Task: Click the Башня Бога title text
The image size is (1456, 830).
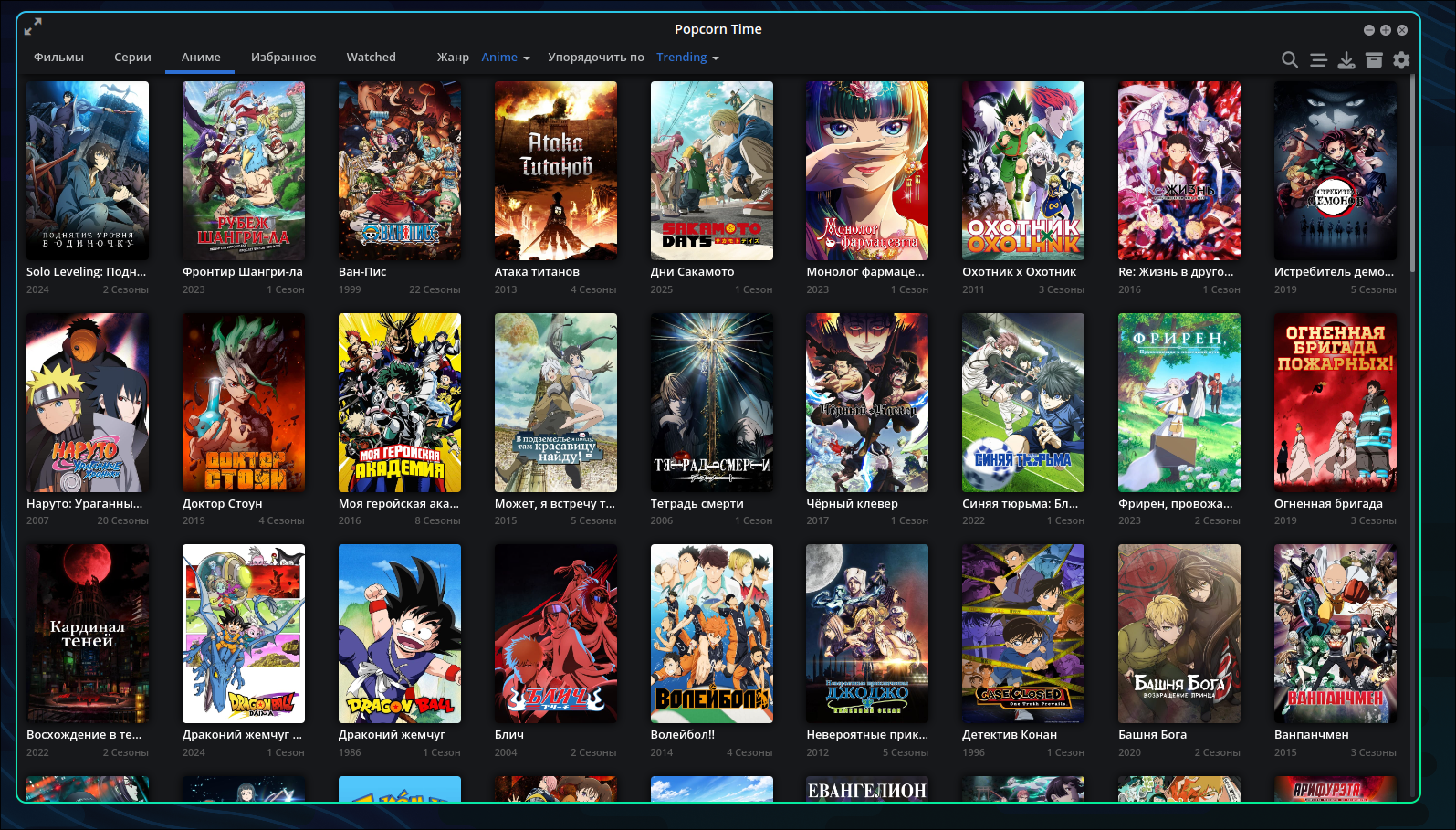Action: click(1152, 734)
